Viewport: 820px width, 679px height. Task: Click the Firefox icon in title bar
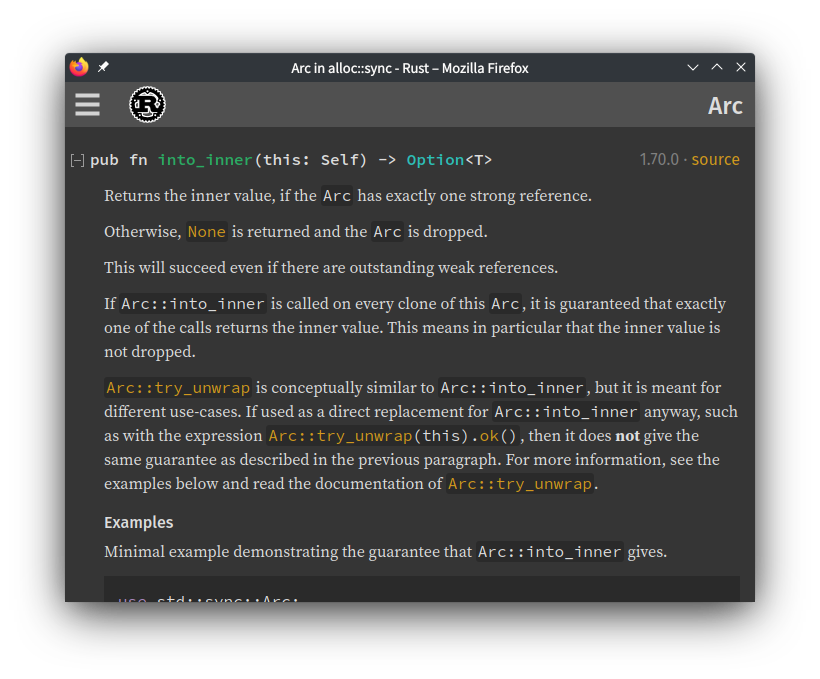click(79, 67)
